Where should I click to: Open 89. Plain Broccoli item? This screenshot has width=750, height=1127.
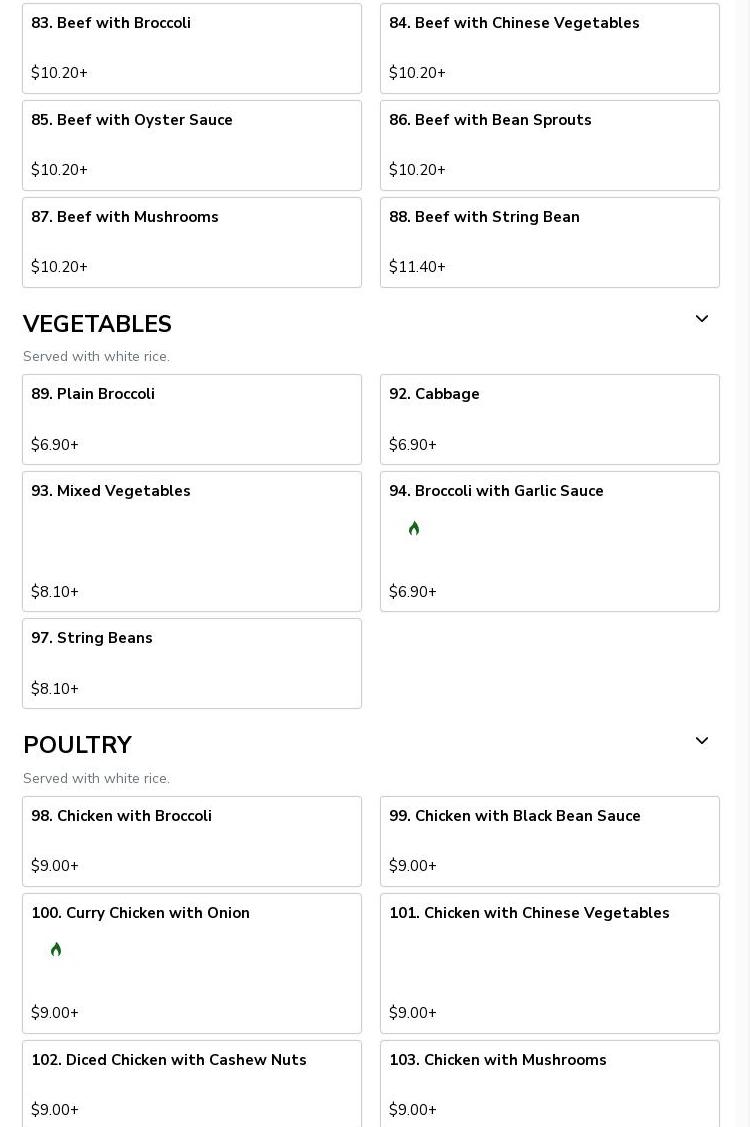coord(191,419)
